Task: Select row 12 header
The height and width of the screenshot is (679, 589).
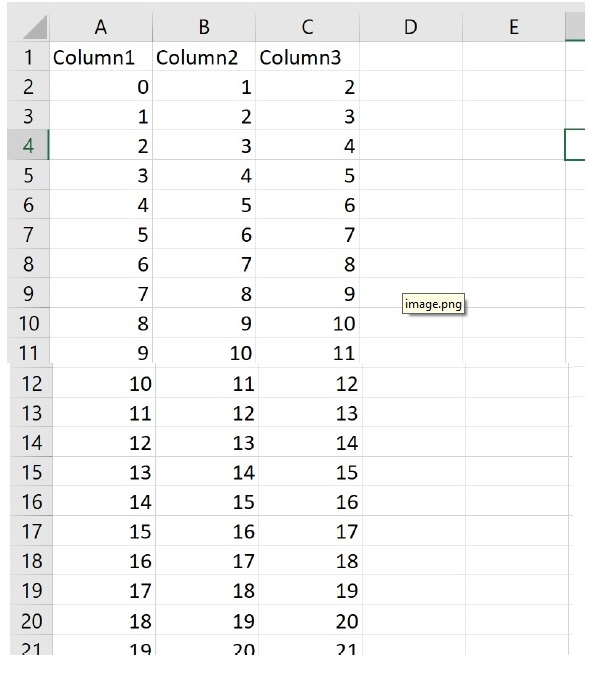Action: (x=31, y=382)
